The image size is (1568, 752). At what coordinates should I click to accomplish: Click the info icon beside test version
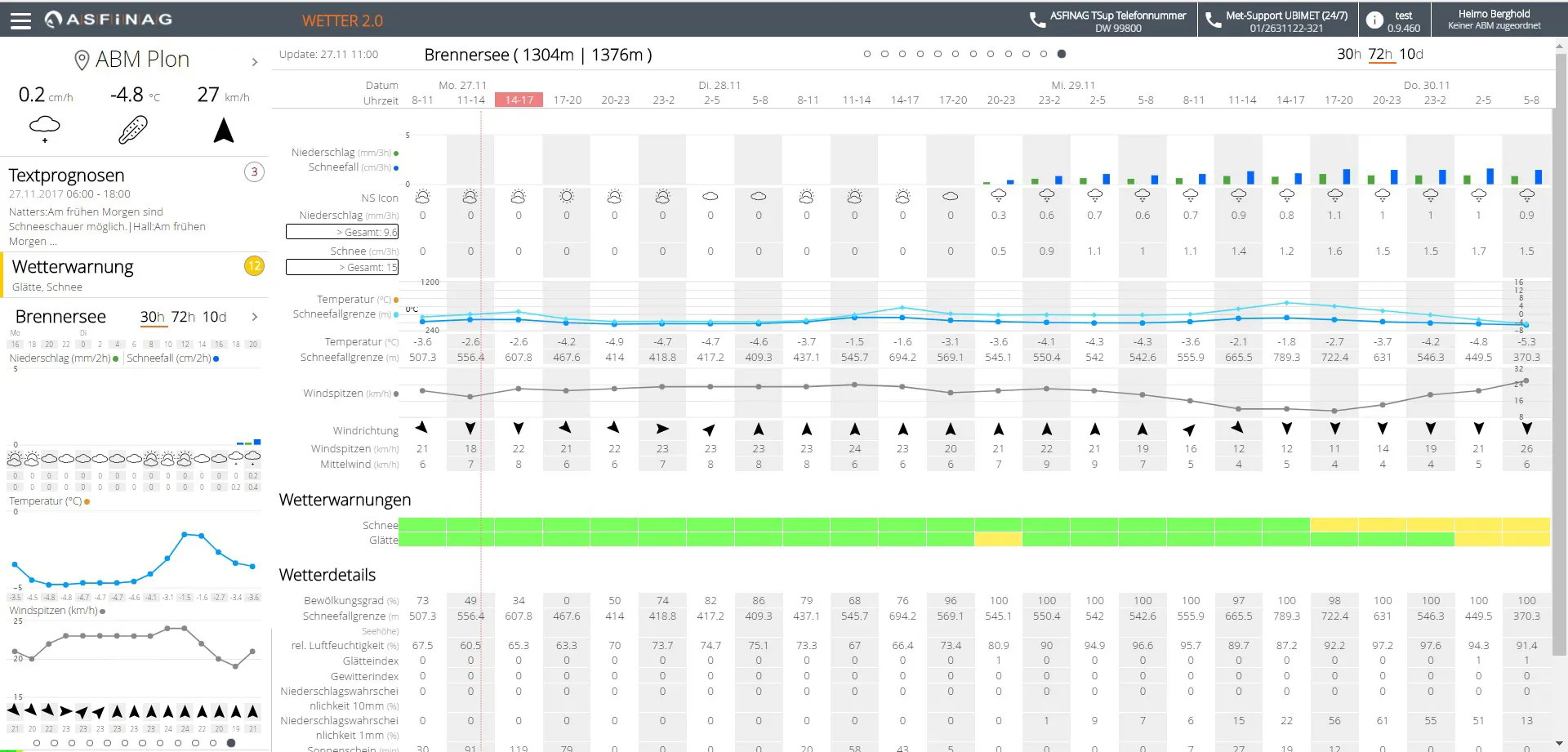(x=1374, y=20)
